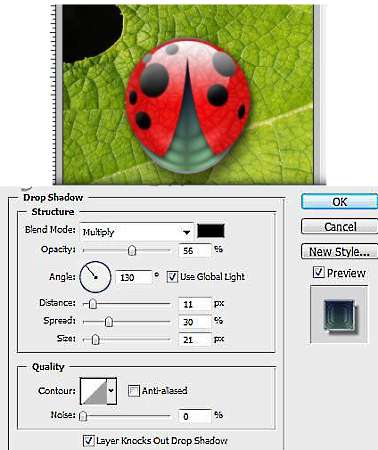This screenshot has height=450, width=378.
Task: Open the New Style dialog
Action: (339, 251)
